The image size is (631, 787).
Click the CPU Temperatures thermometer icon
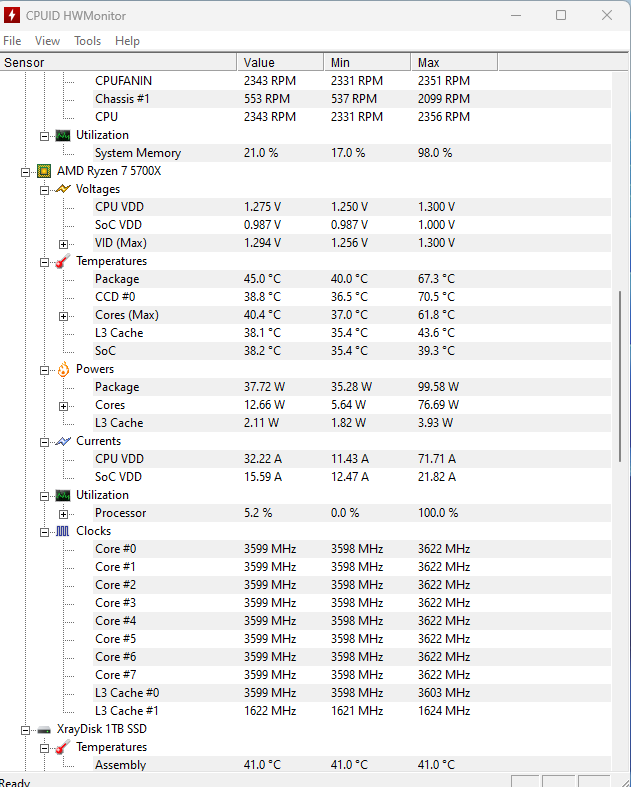pos(63,261)
